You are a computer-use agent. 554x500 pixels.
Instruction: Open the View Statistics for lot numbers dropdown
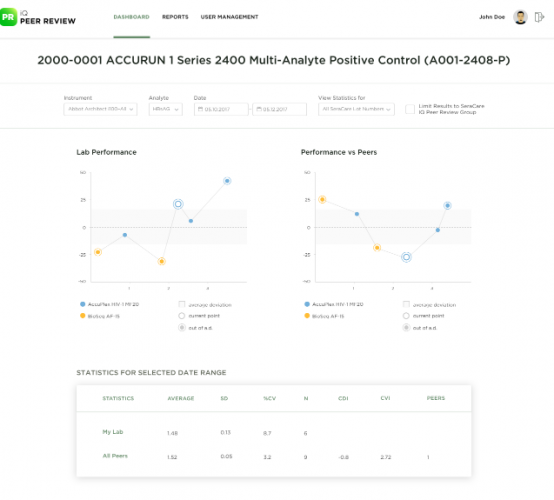point(356,109)
